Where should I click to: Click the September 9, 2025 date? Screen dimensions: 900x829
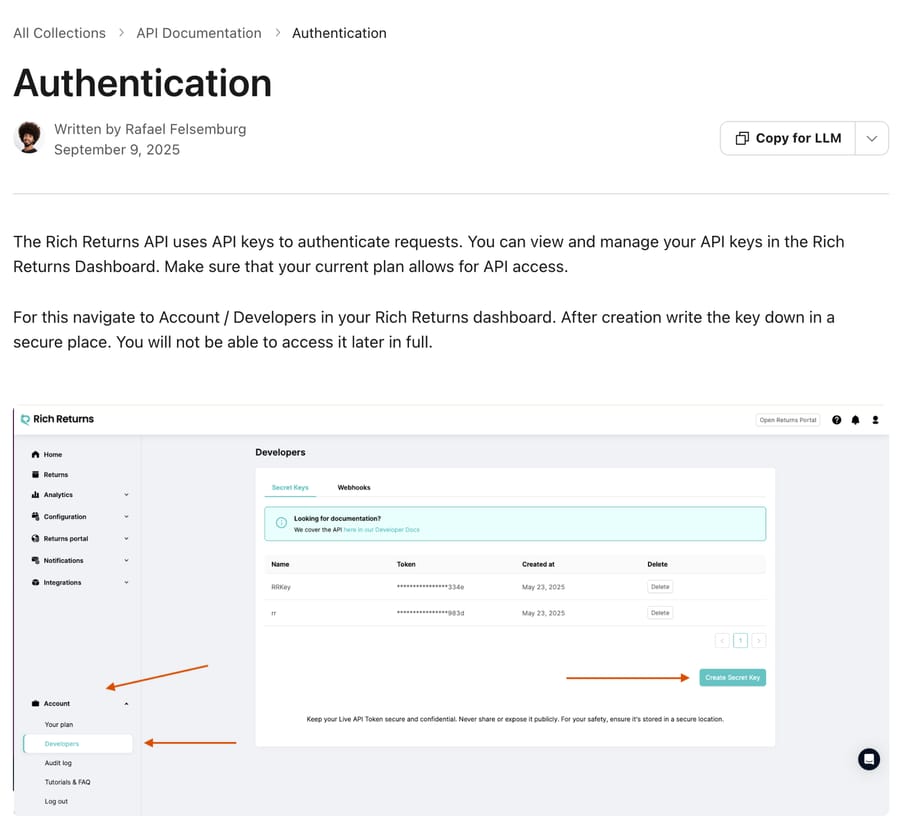[x=117, y=150]
